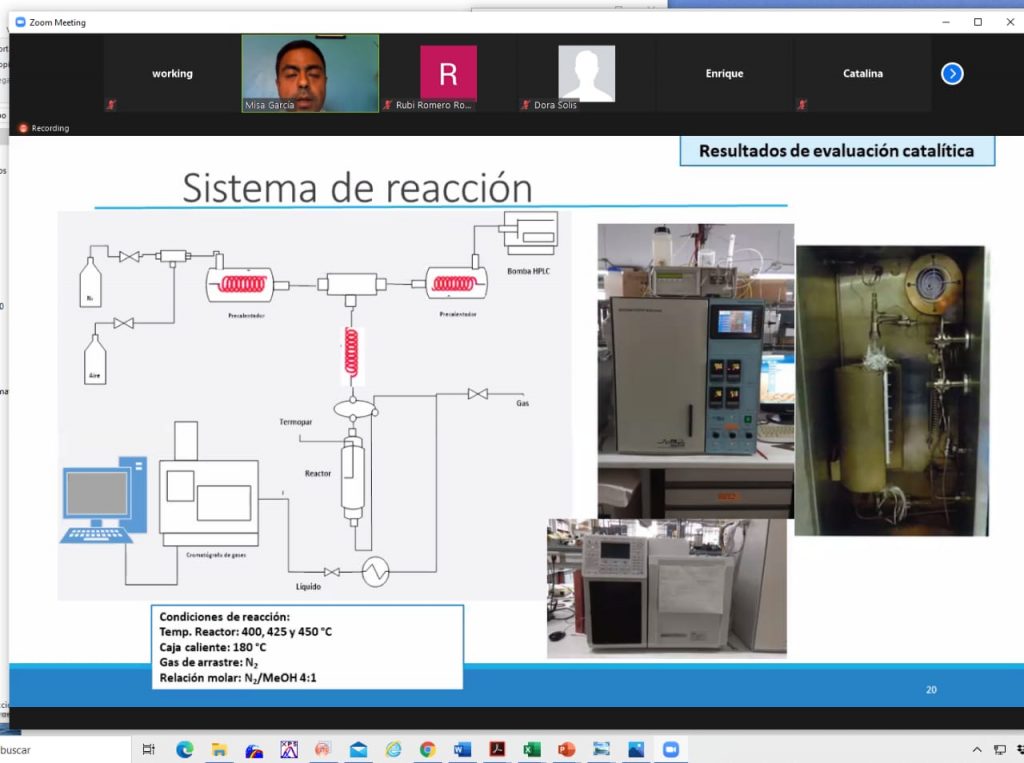Click the red Recording indicator icon
Screen dimensions: 1024x763
[x=23, y=128]
